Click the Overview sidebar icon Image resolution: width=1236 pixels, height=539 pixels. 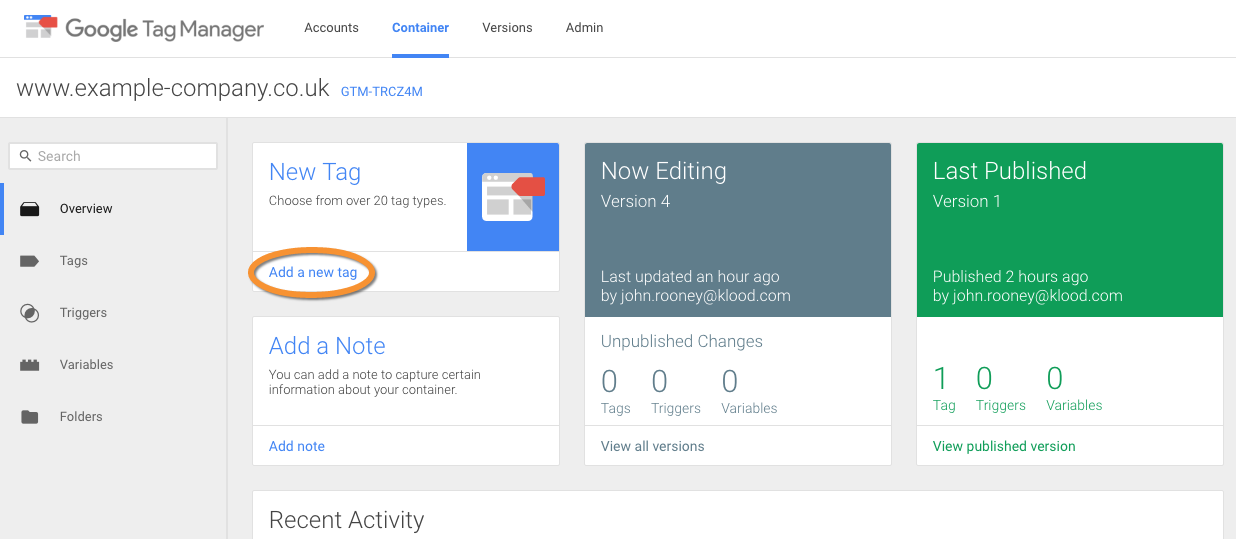(30, 209)
